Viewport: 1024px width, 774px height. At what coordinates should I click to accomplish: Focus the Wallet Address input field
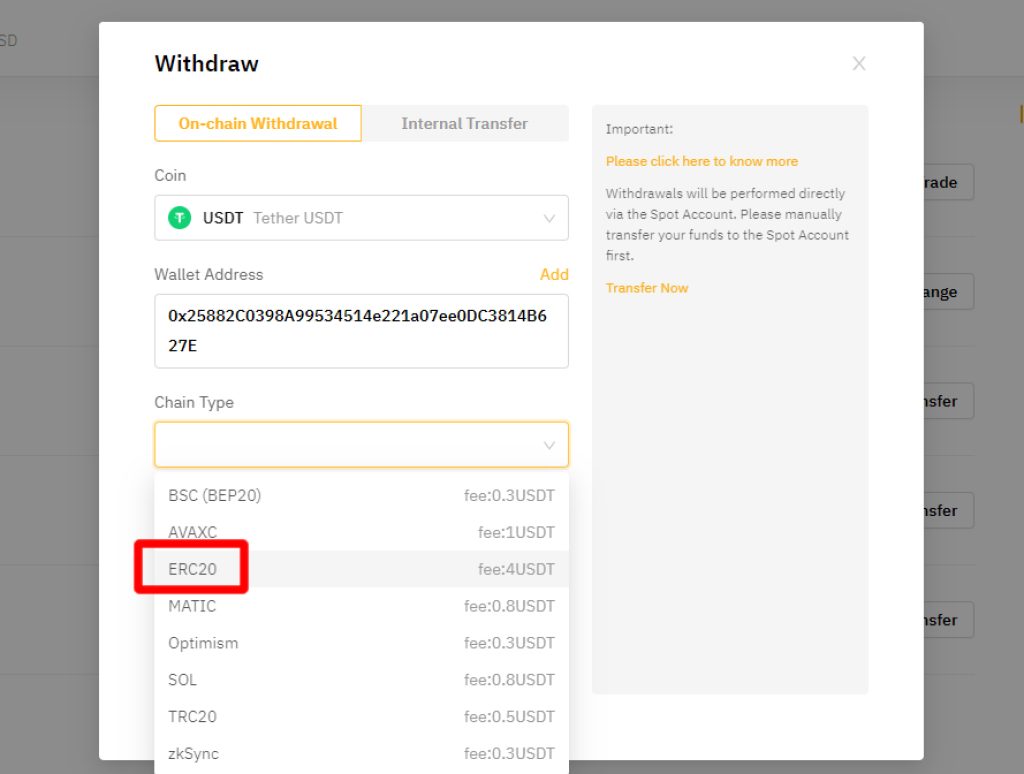361,331
